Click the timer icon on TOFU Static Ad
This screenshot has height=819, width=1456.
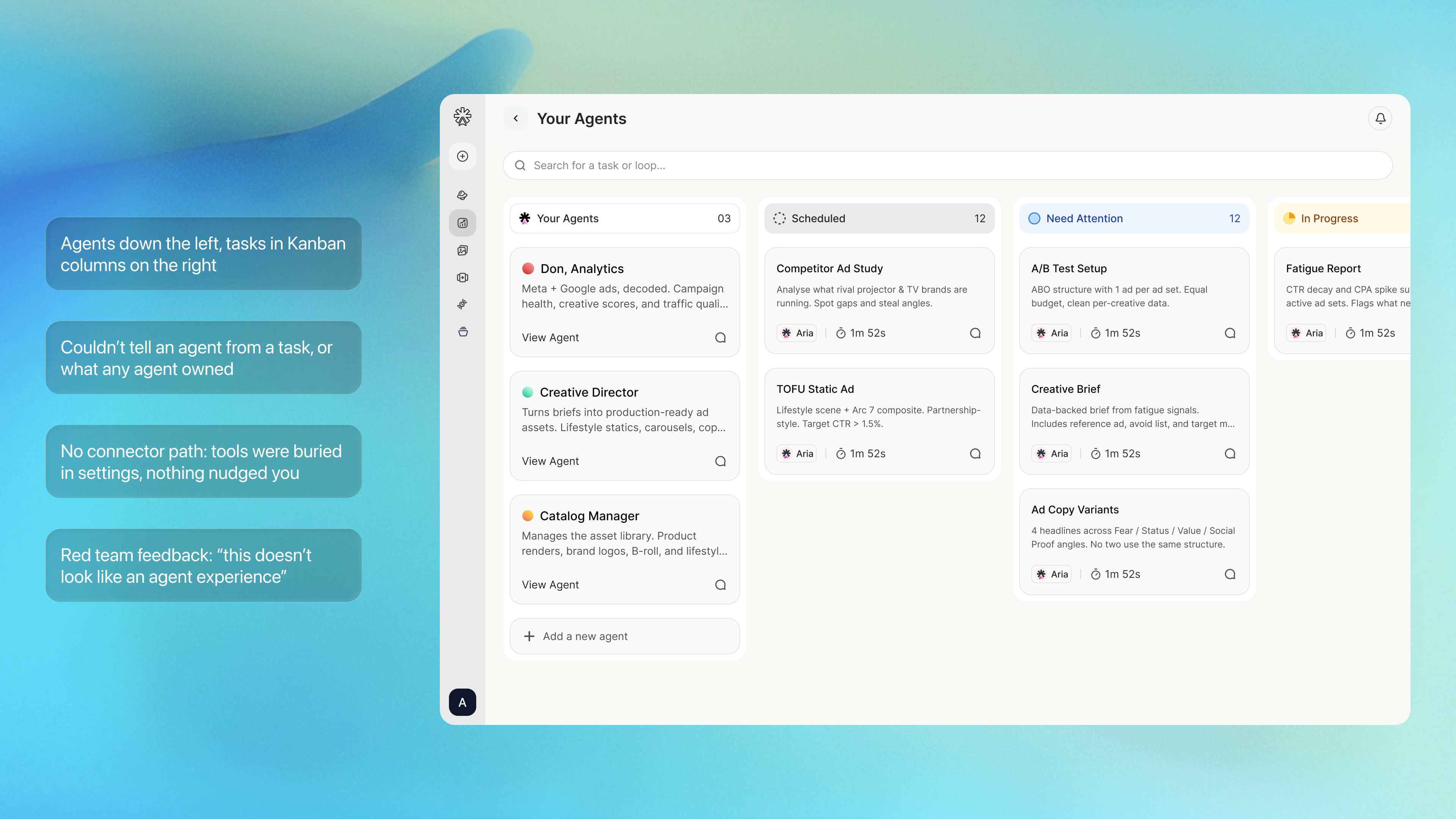coord(841,453)
